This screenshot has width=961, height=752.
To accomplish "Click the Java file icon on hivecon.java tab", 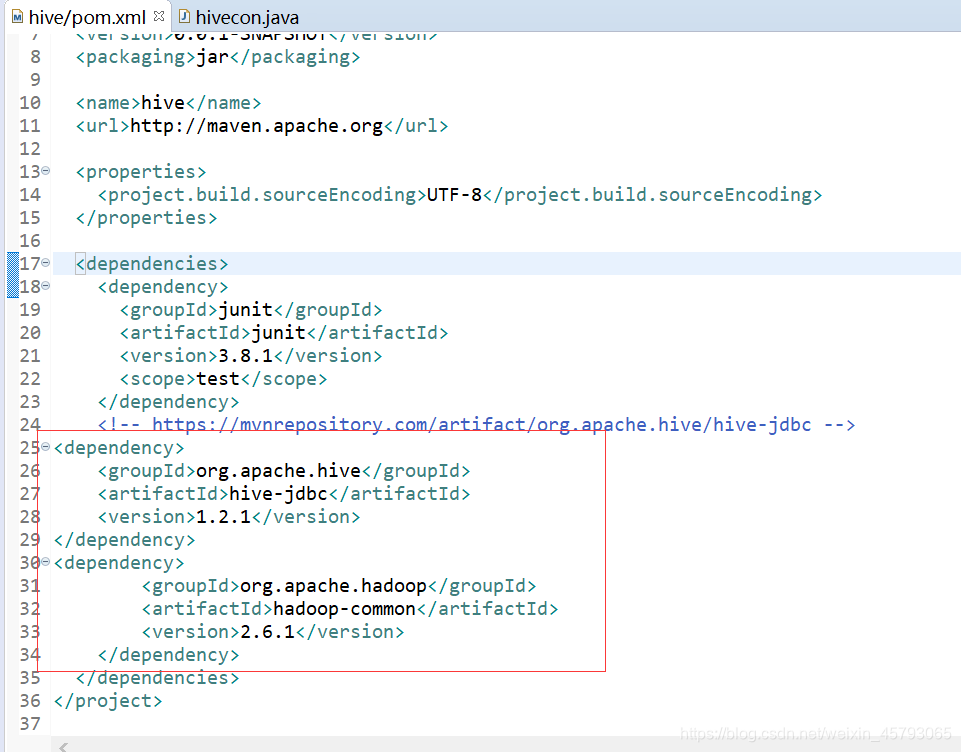I will pos(183,17).
